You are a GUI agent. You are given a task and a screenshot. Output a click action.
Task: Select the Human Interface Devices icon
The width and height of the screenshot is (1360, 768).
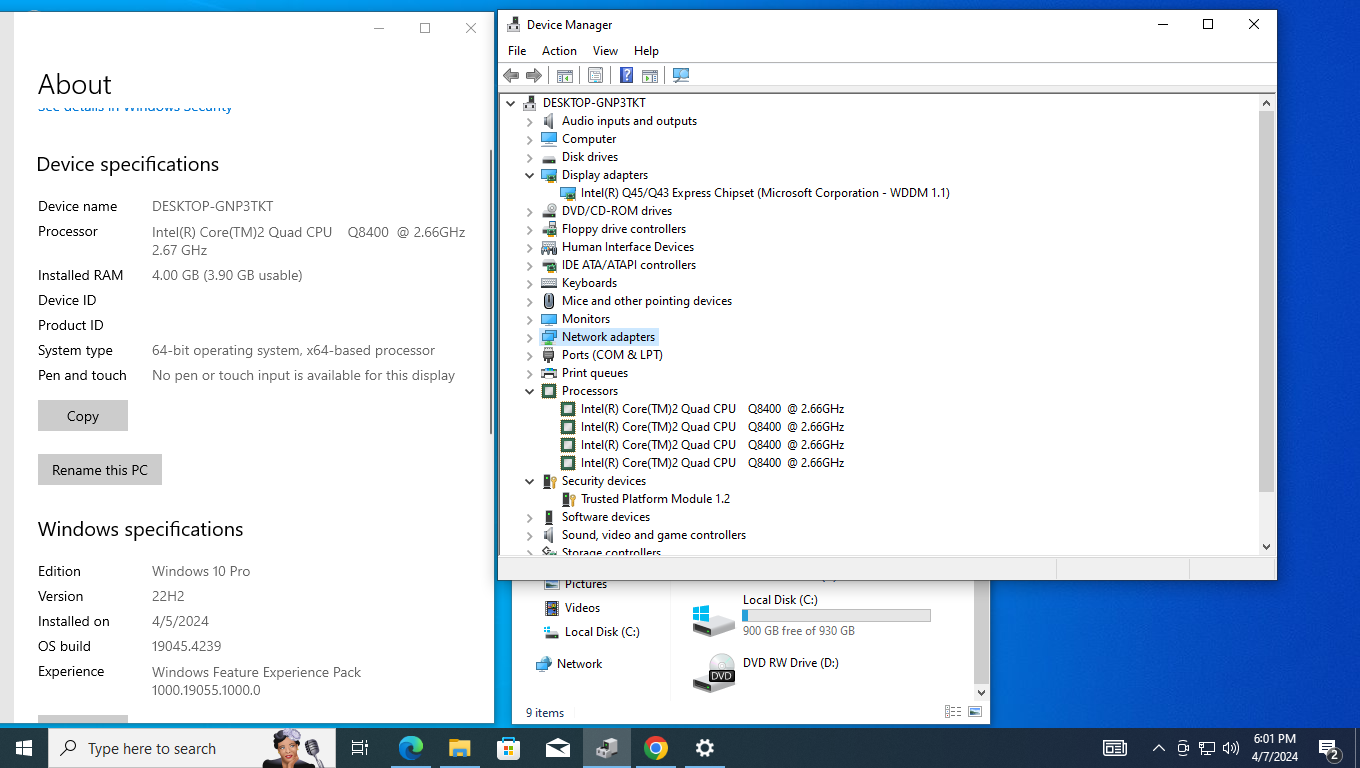[549, 247]
